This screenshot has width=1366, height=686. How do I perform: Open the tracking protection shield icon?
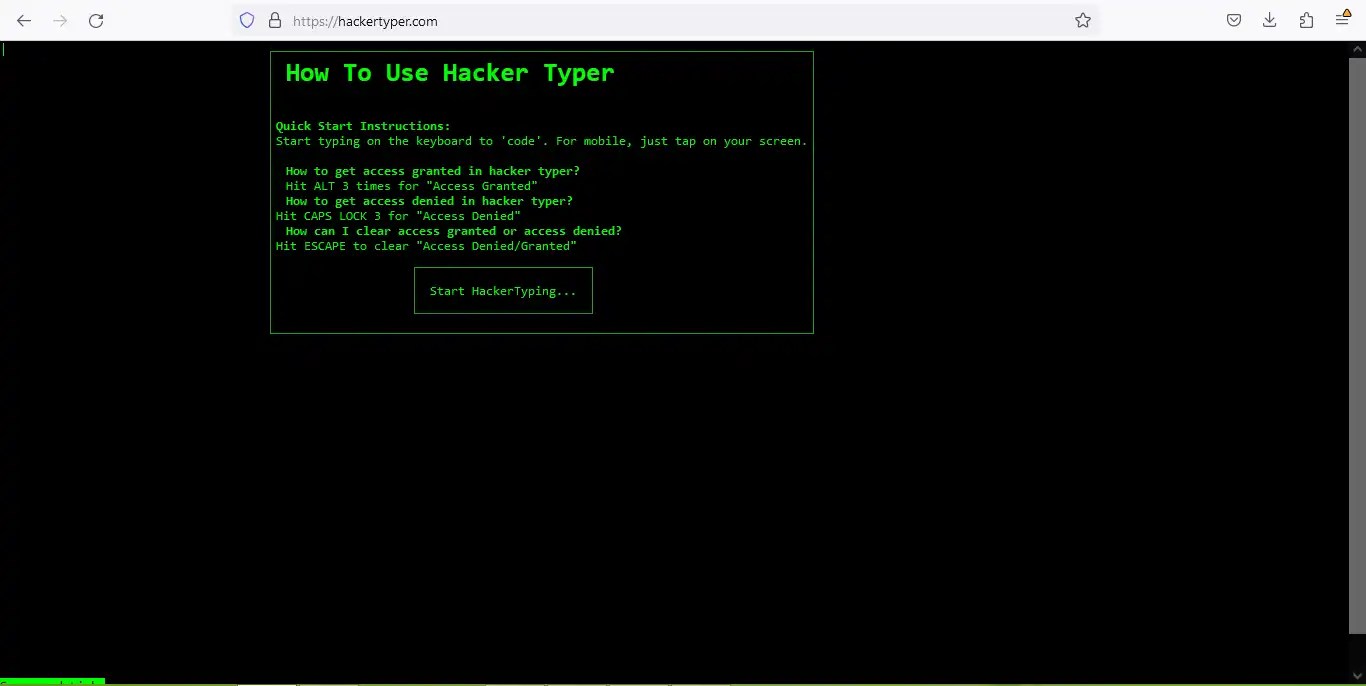[x=247, y=20]
